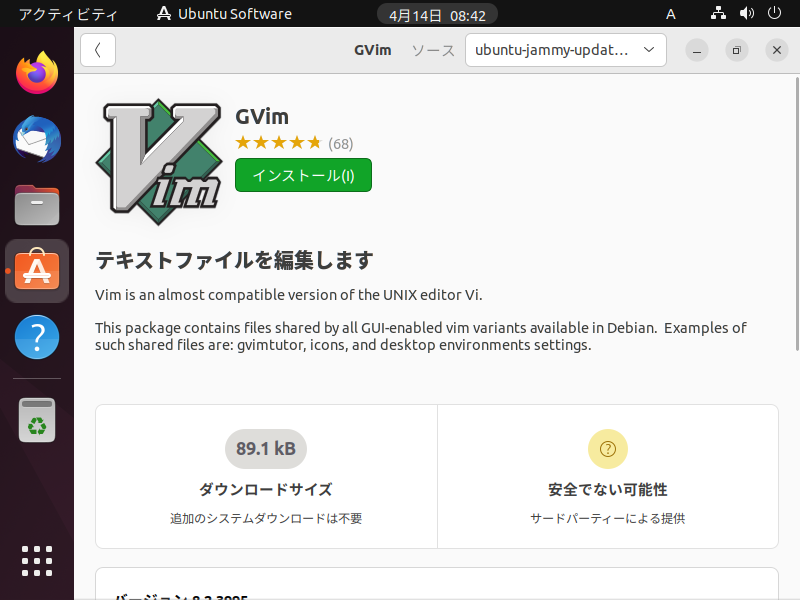
Task: Open the volume indicator
Action: pos(746,13)
